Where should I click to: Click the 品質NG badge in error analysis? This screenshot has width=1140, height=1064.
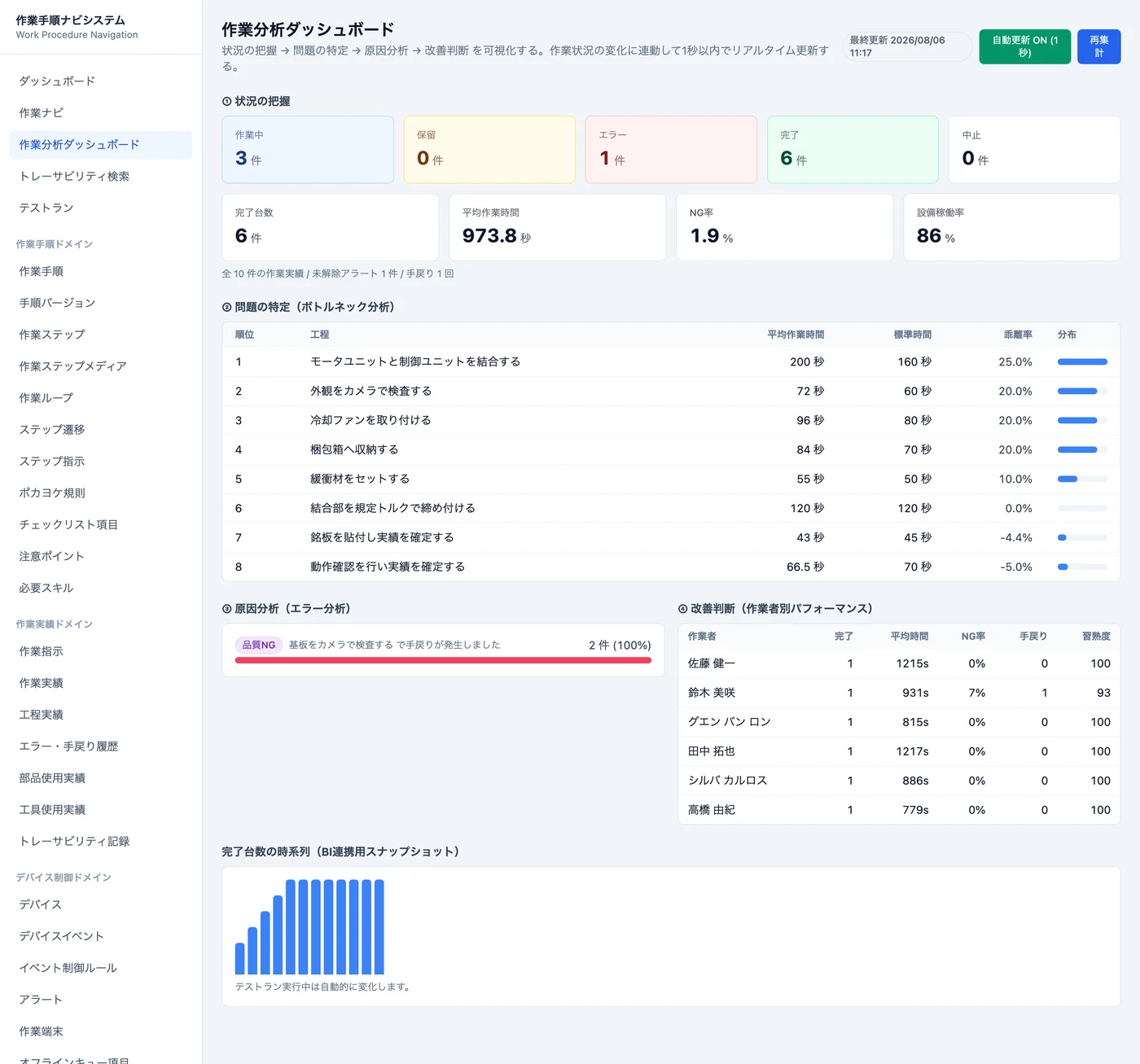[x=259, y=645]
